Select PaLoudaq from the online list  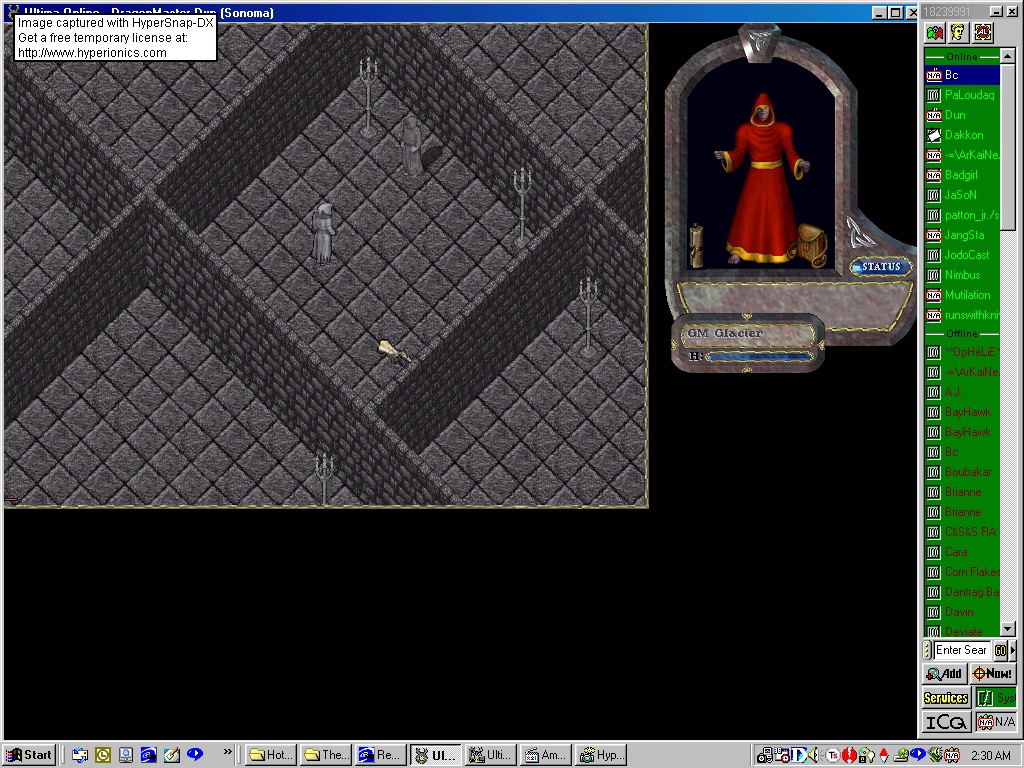pos(969,95)
